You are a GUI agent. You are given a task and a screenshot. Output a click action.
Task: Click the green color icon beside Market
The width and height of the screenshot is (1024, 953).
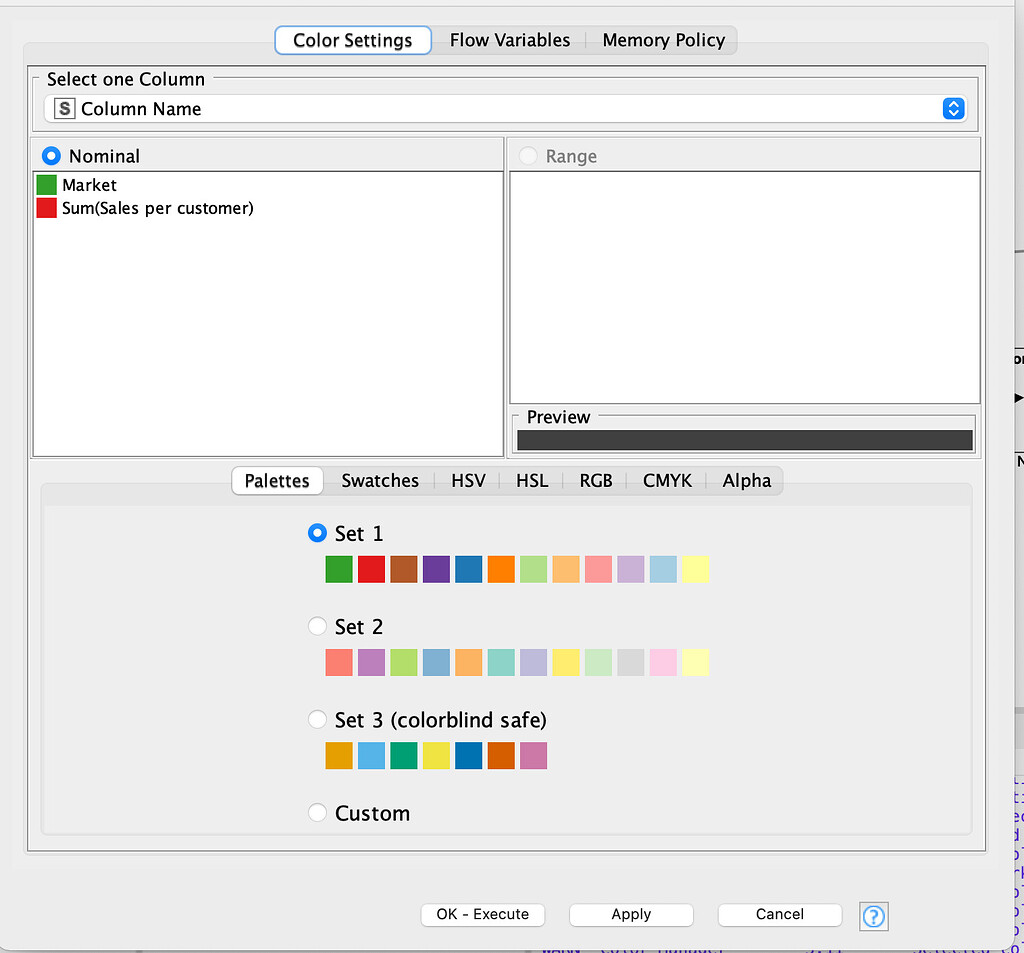click(x=45, y=185)
